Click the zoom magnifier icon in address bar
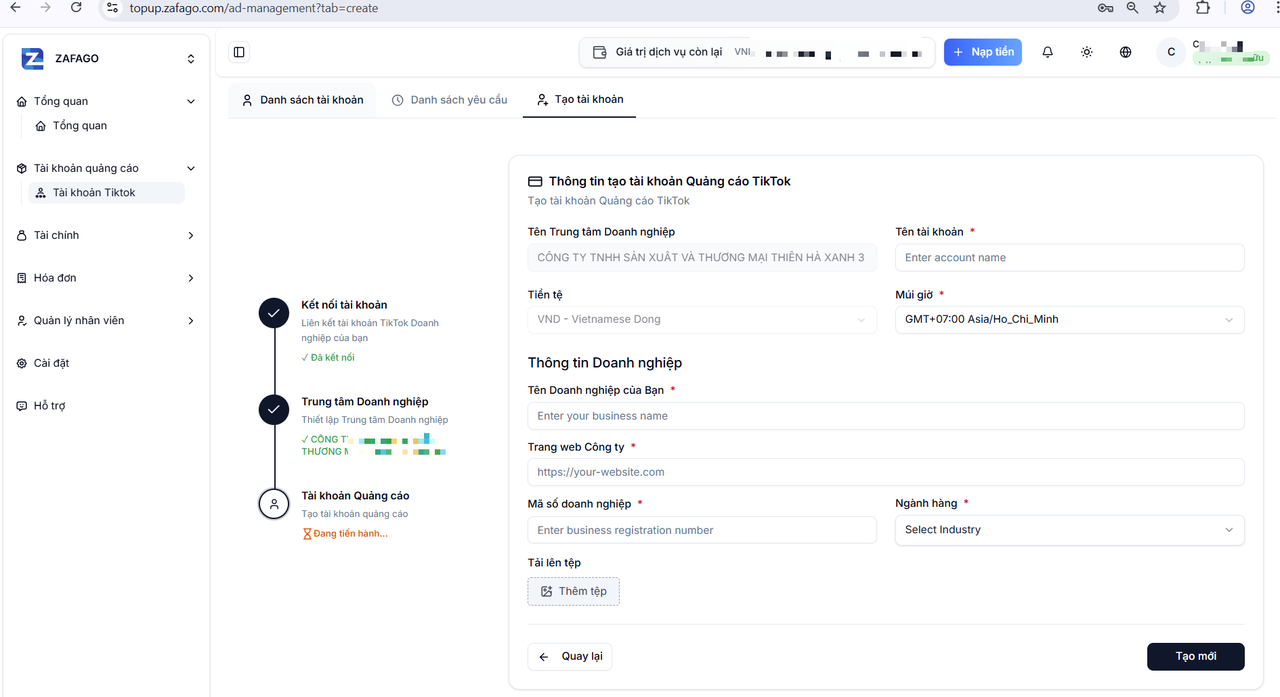Viewport: 1280px width, 697px height. [1132, 7]
